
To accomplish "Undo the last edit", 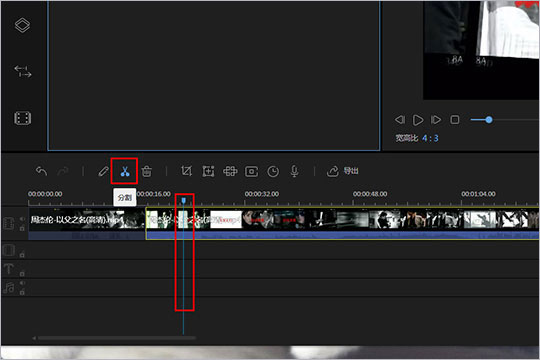I will tap(41, 171).
